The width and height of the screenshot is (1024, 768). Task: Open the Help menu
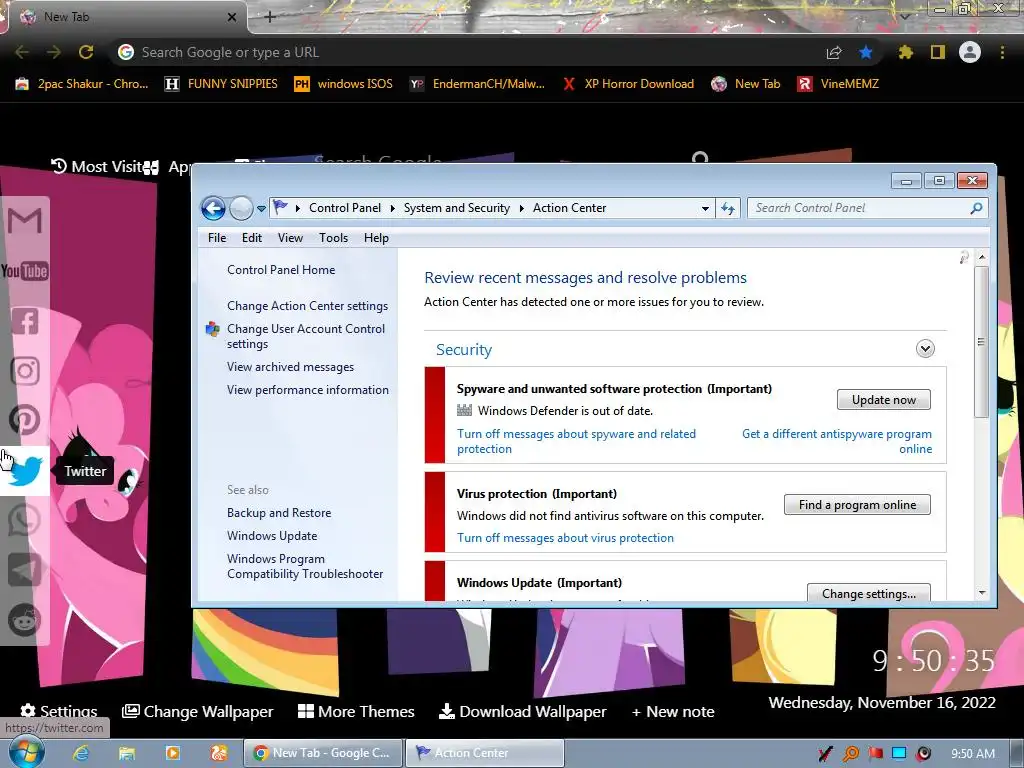(376, 238)
